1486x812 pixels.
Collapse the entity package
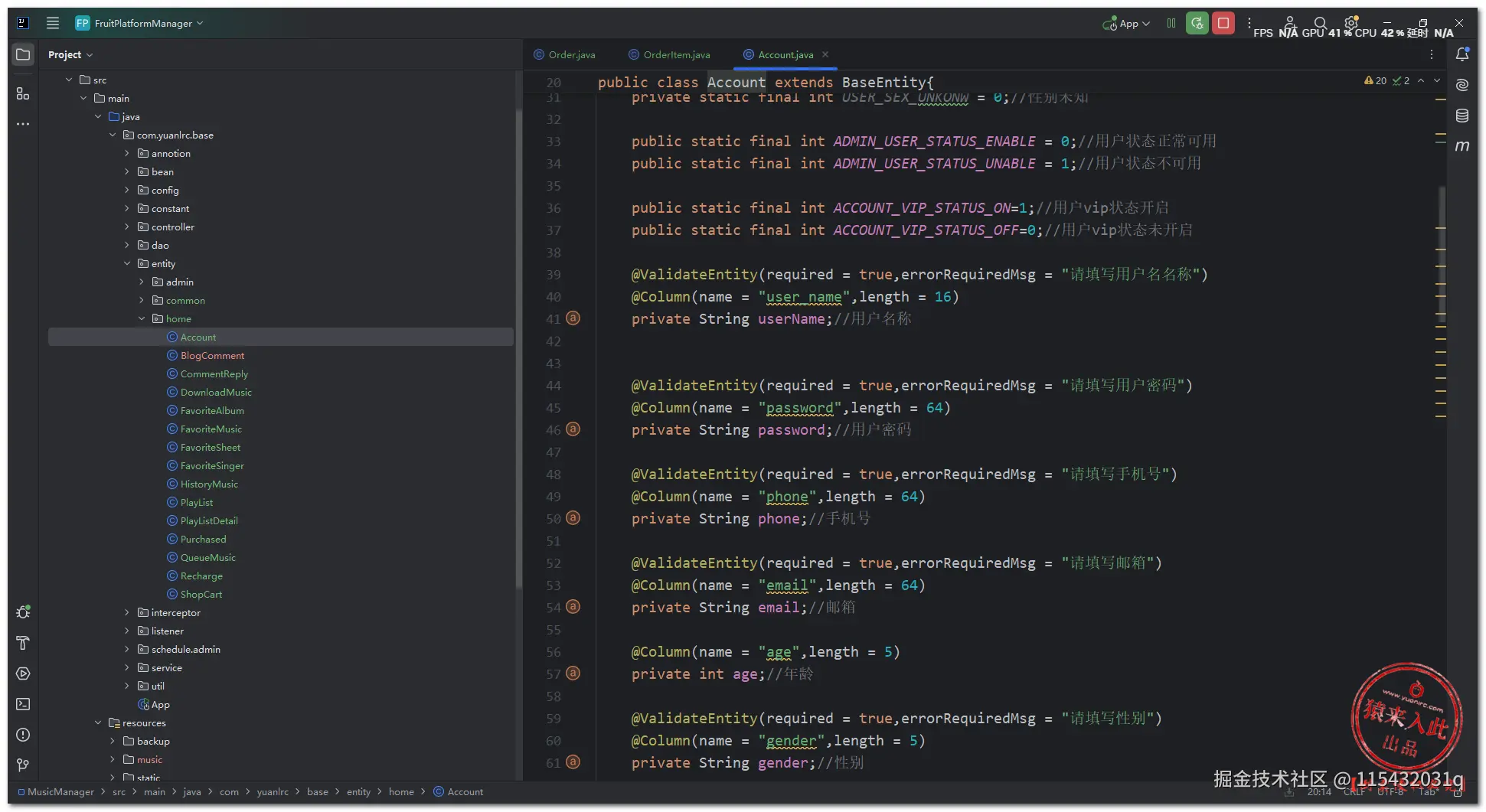tap(127, 263)
